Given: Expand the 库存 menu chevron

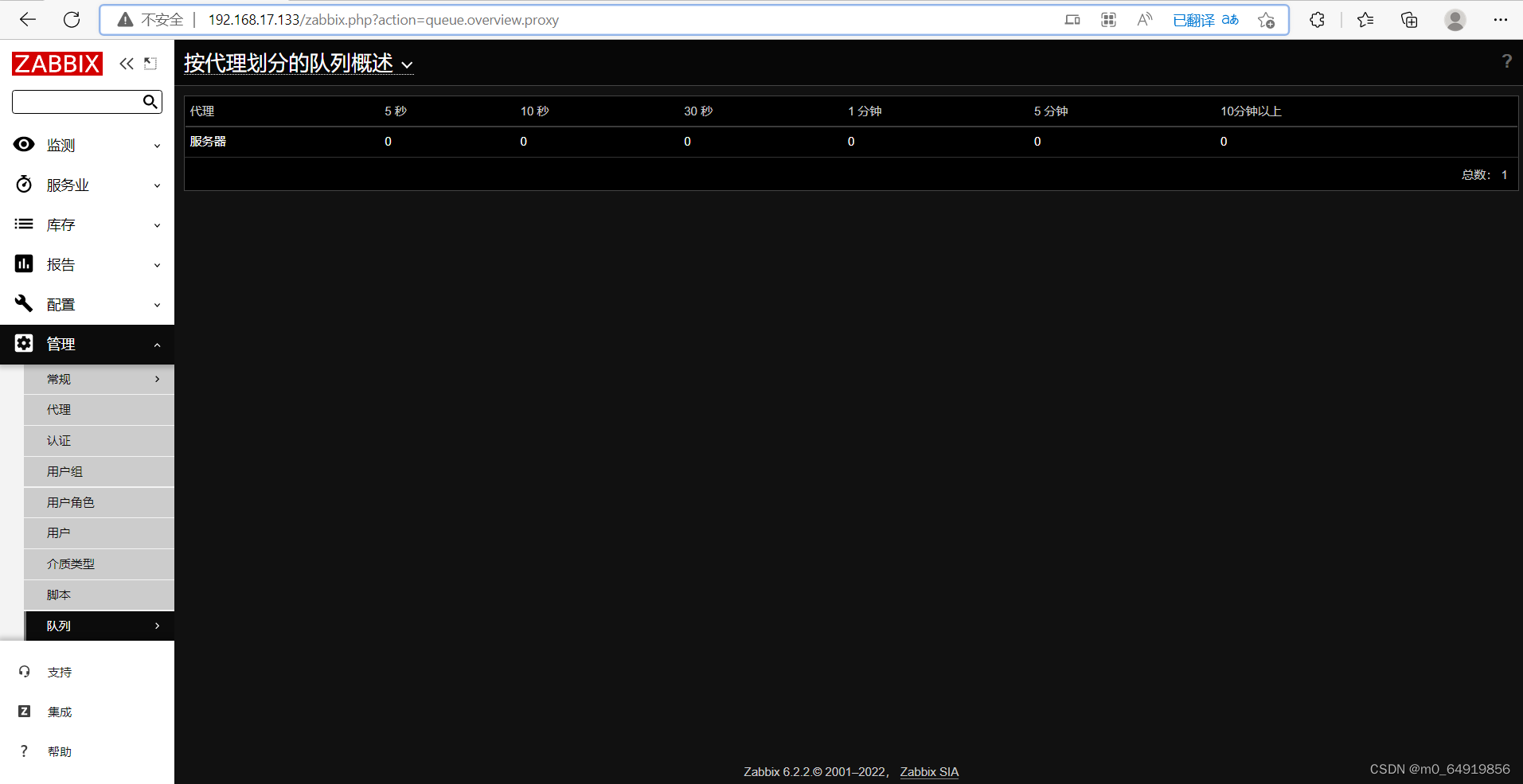Looking at the screenshot, I should coord(157,225).
